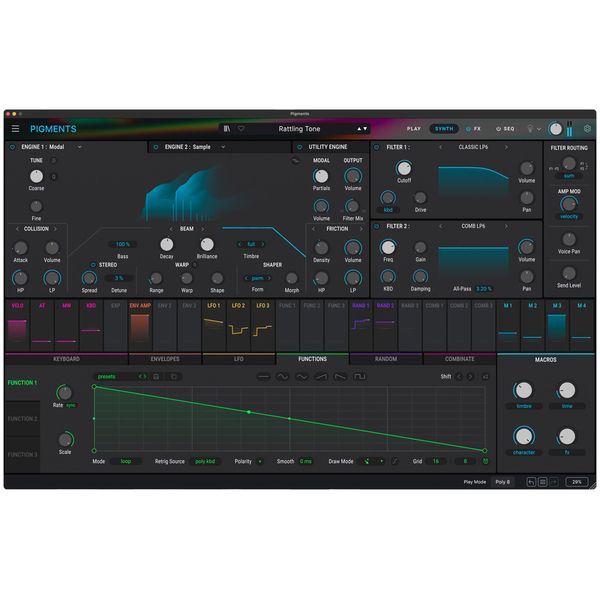
Task: Open the hamburger main menu
Action: point(15,129)
